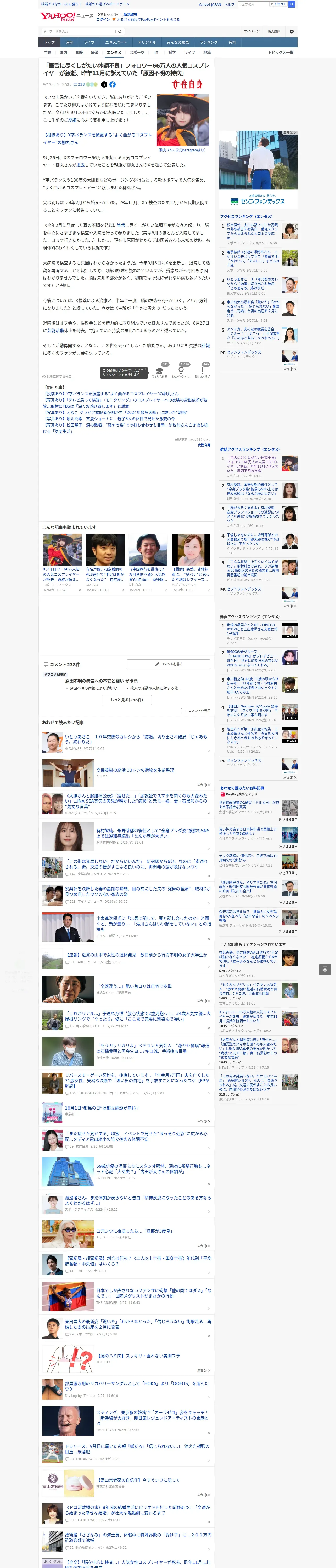Image resolution: width=336 pixels, height=1568 pixels.
Task: Select the 有料 navigation tab
Action: [x=232, y=43]
